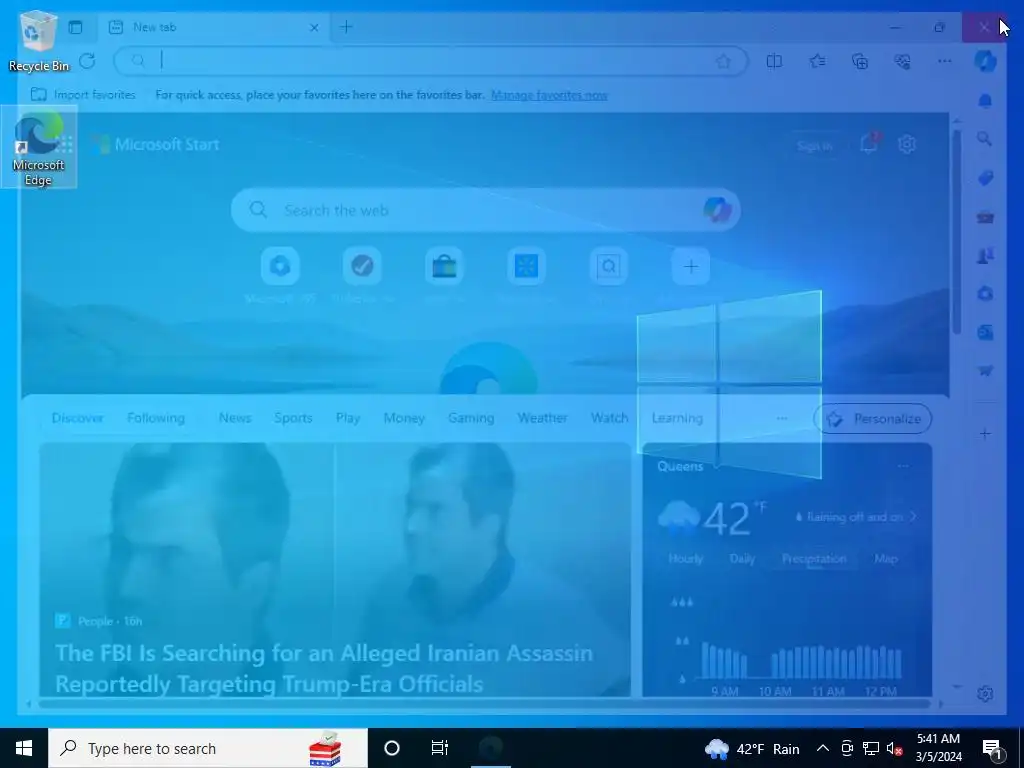Open the Manage favorites now link

[x=549, y=95]
